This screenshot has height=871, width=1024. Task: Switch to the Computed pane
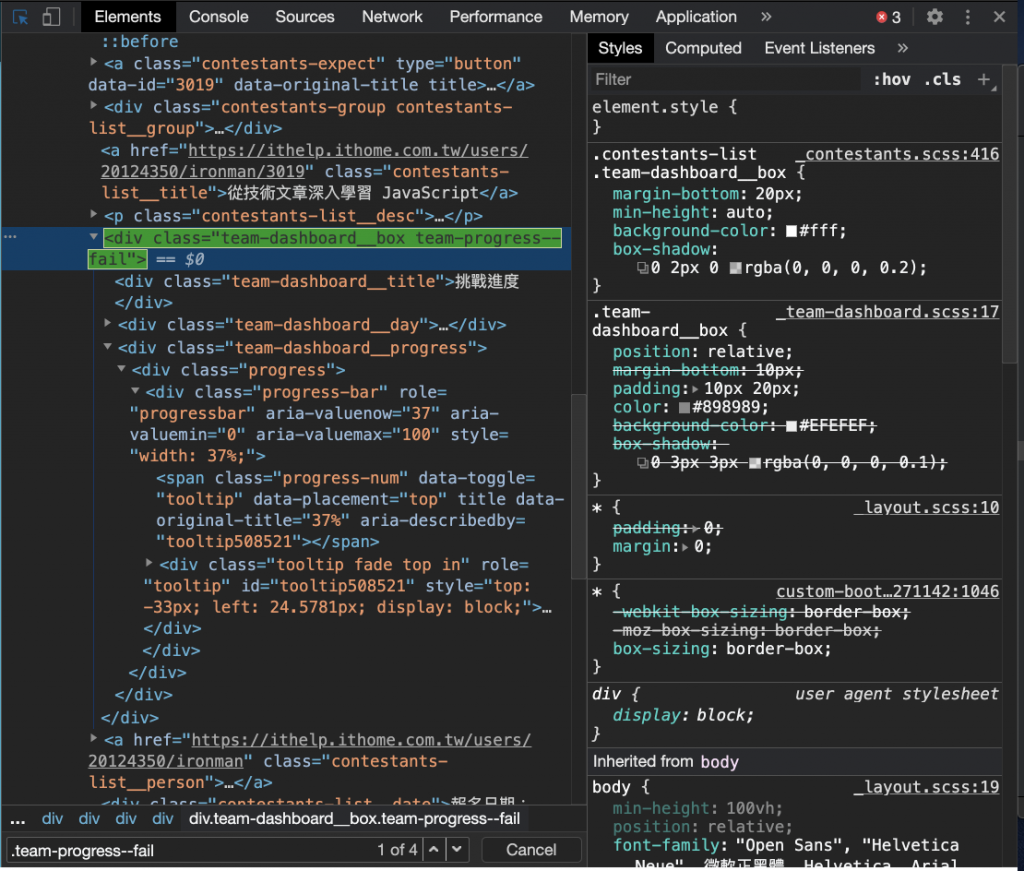click(703, 48)
